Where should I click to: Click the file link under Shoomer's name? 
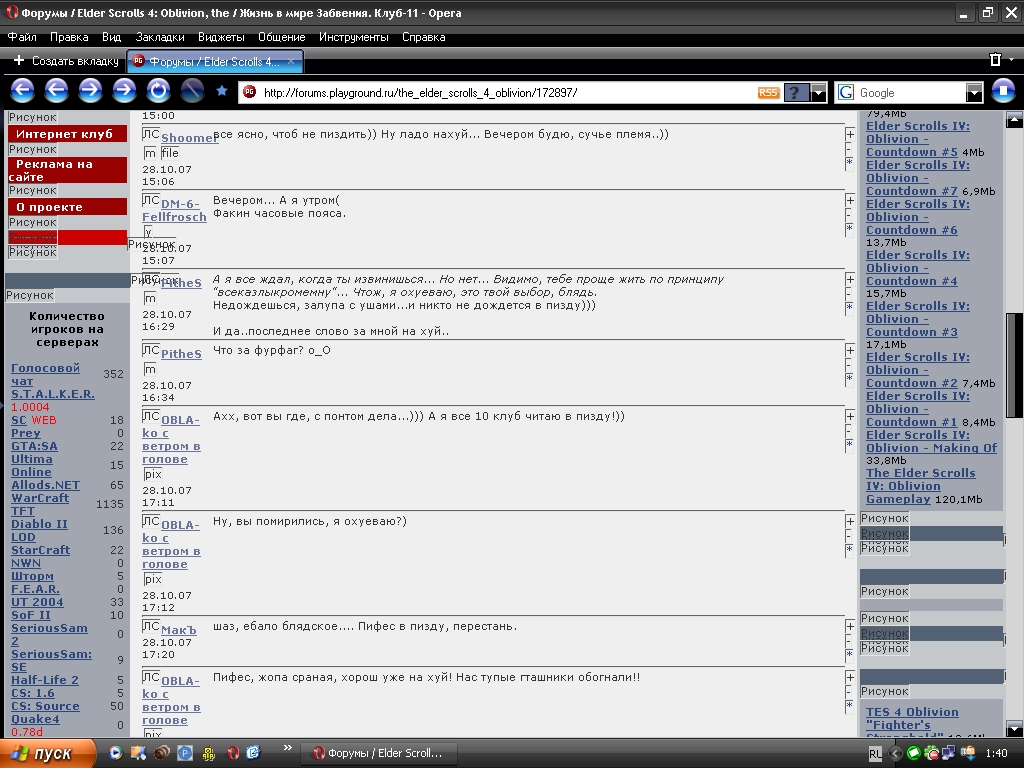coord(170,153)
